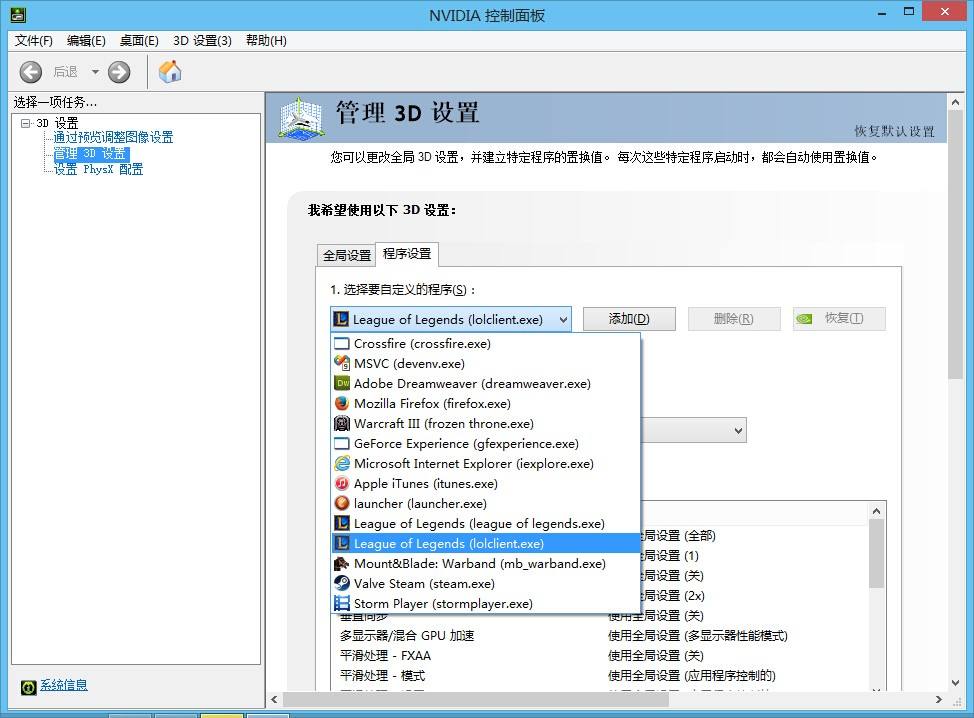The height and width of the screenshot is (718, 974).
Task: Choose Storm Player (stormplayer.exe) entry
Action: pyautogui.click(x=486, y=603)
